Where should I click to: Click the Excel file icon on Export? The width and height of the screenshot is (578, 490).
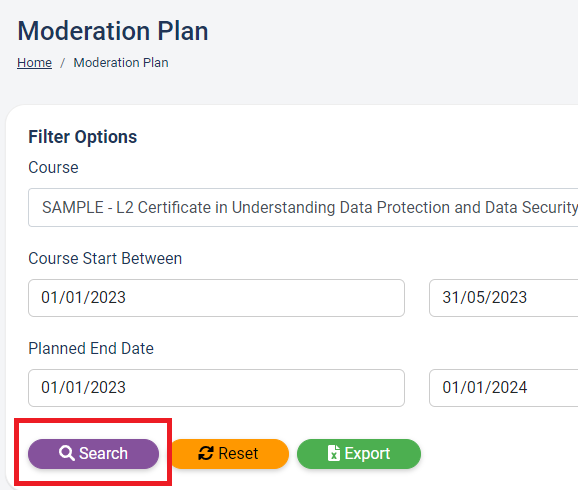[334, 453]
